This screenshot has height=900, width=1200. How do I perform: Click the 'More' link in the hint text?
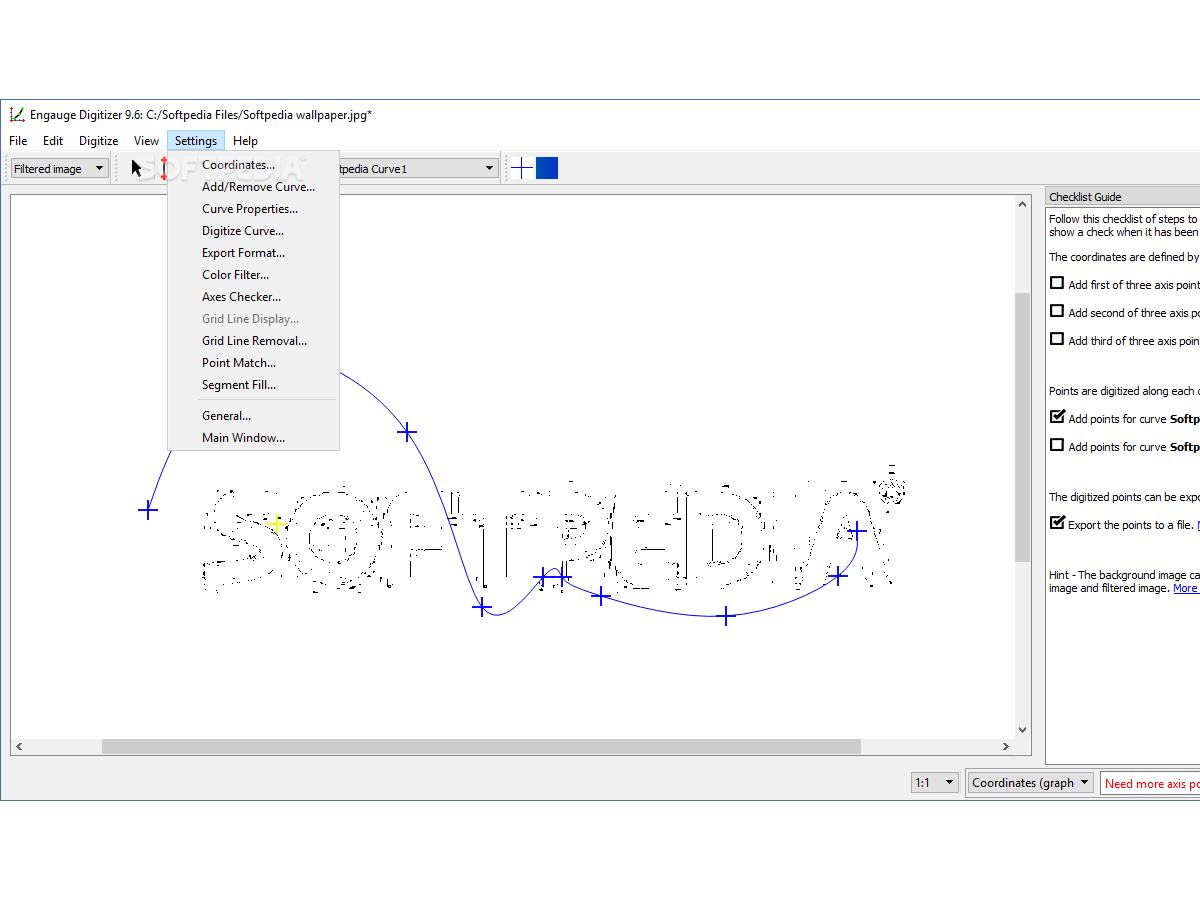(1185, 588)
